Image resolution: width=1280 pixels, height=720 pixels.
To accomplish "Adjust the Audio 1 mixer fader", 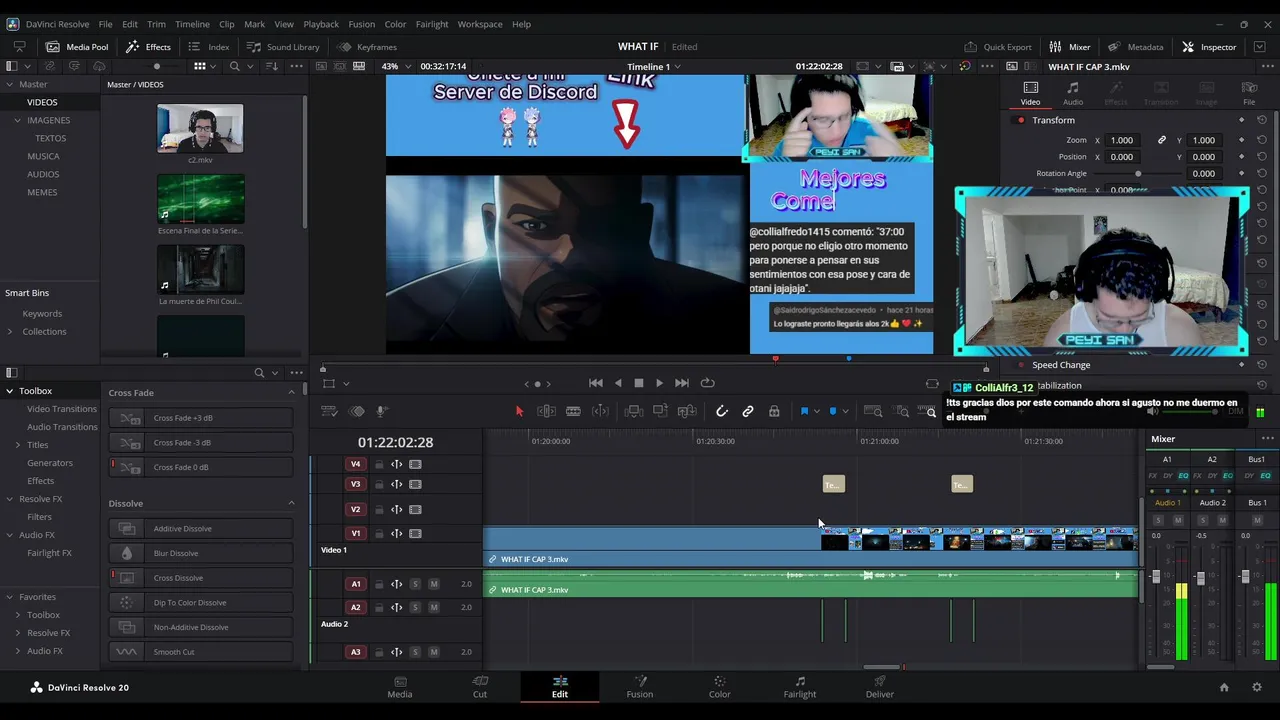I will pyautogui.click(x=1156, y=577).
